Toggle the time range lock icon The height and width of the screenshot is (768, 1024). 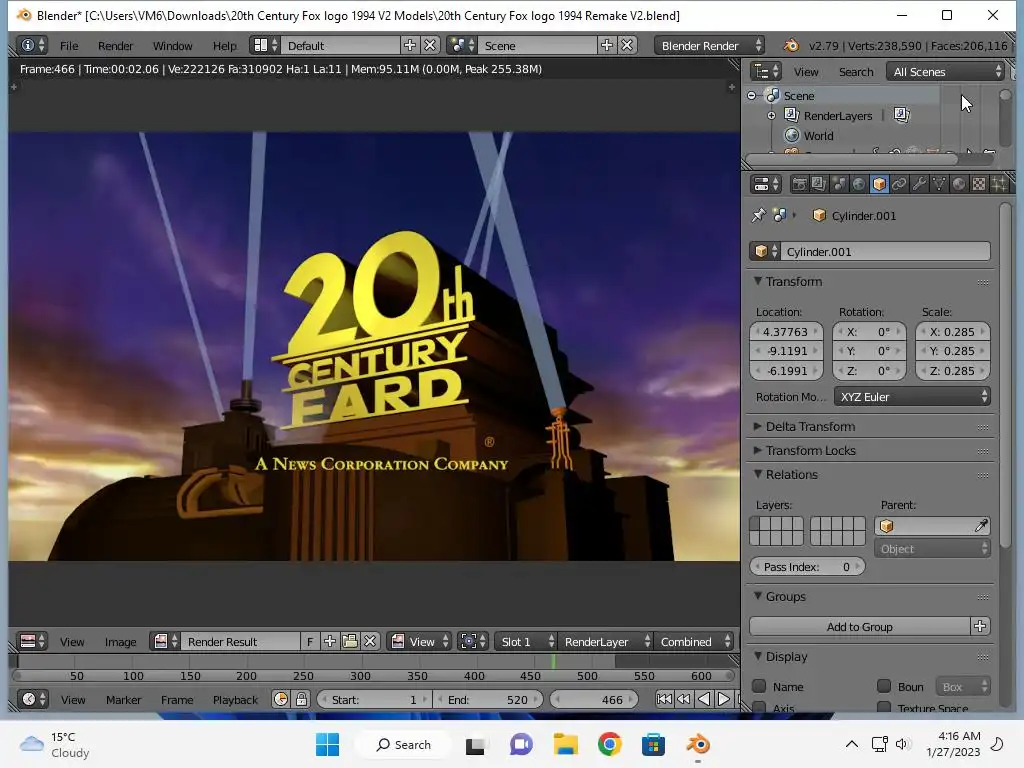302,699
